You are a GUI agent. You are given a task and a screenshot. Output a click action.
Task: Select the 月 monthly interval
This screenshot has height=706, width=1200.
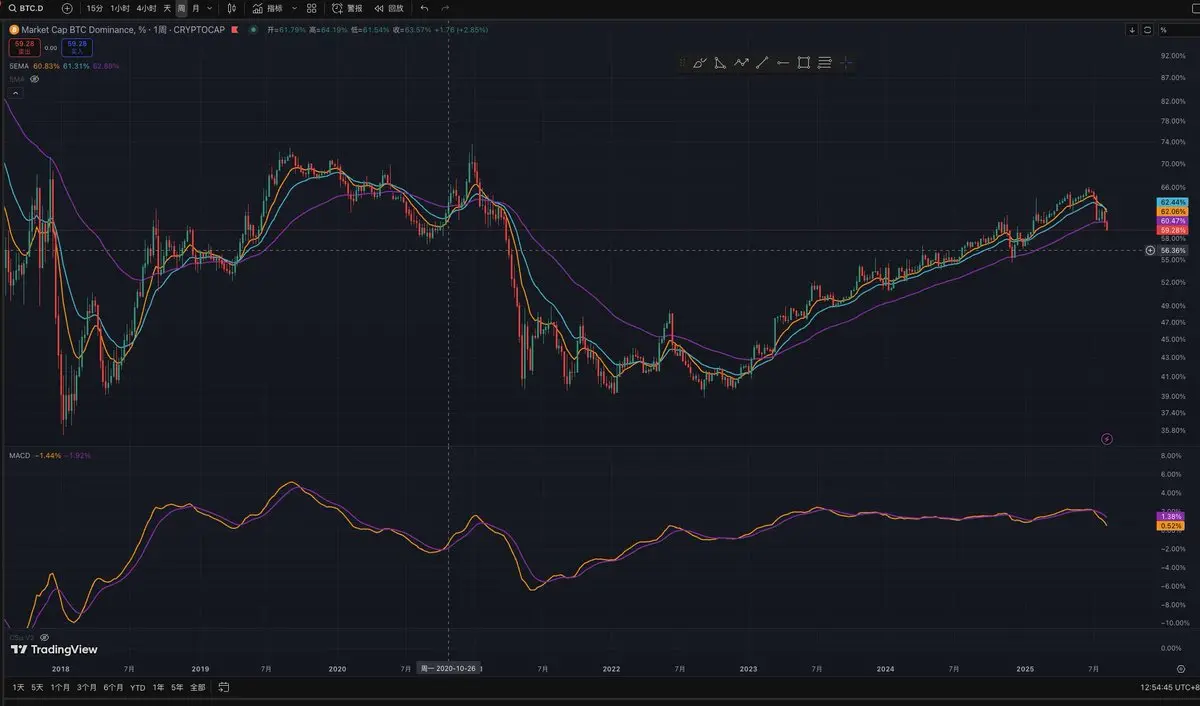pyautogui.click(x=195, y=8)
